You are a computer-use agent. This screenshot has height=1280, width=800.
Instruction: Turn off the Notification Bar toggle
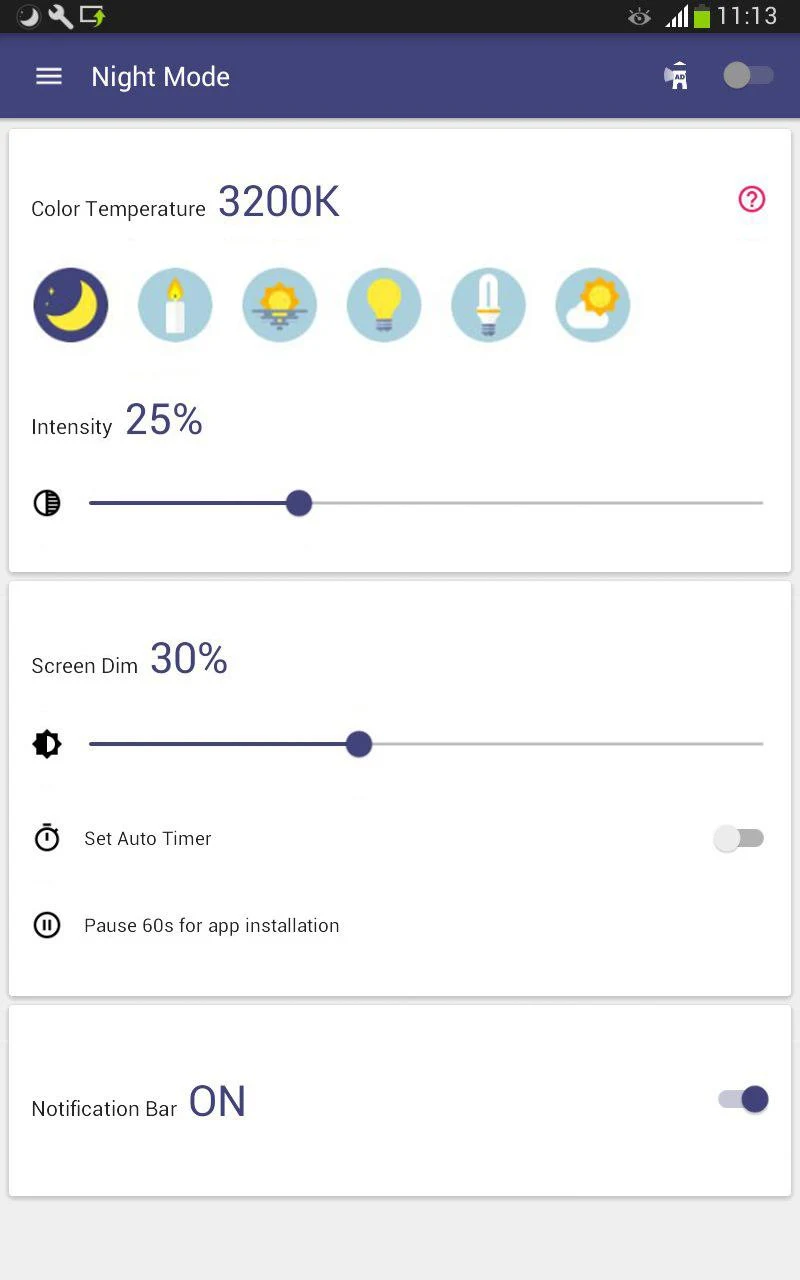pos(743,1099)
